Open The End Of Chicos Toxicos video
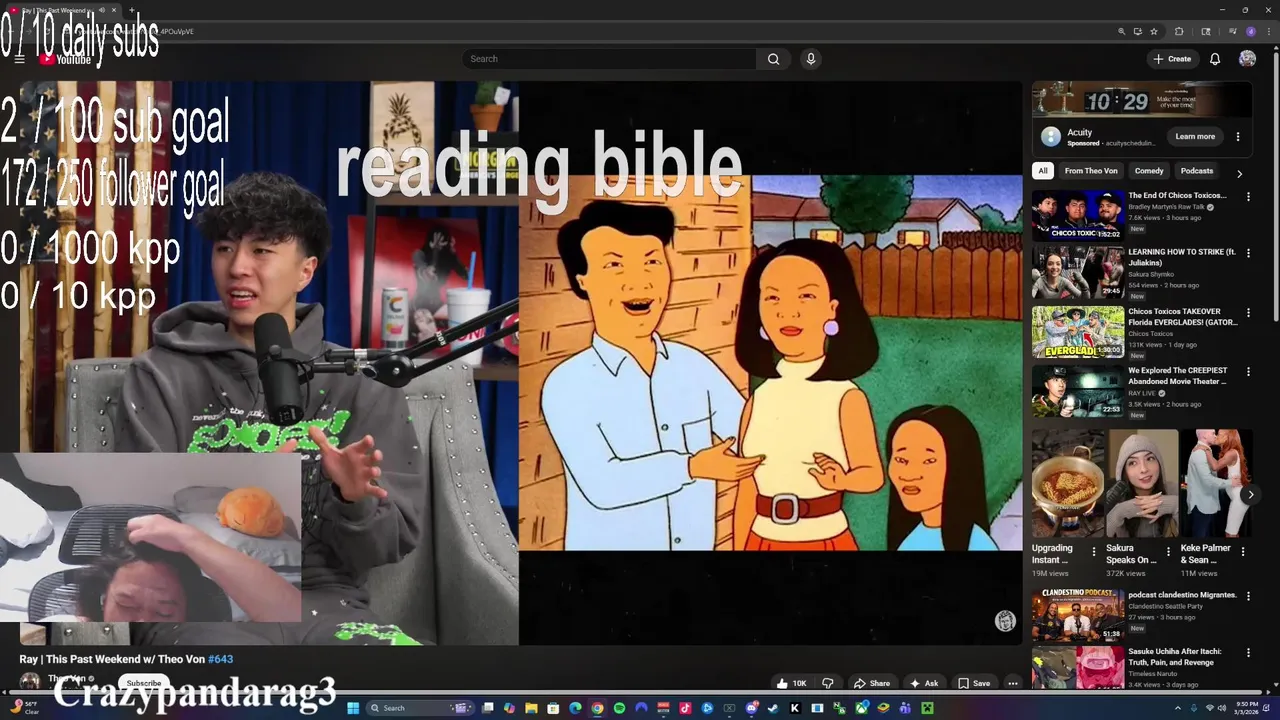This screenshot has height=720, width=1280. [x=1176, y=195]
